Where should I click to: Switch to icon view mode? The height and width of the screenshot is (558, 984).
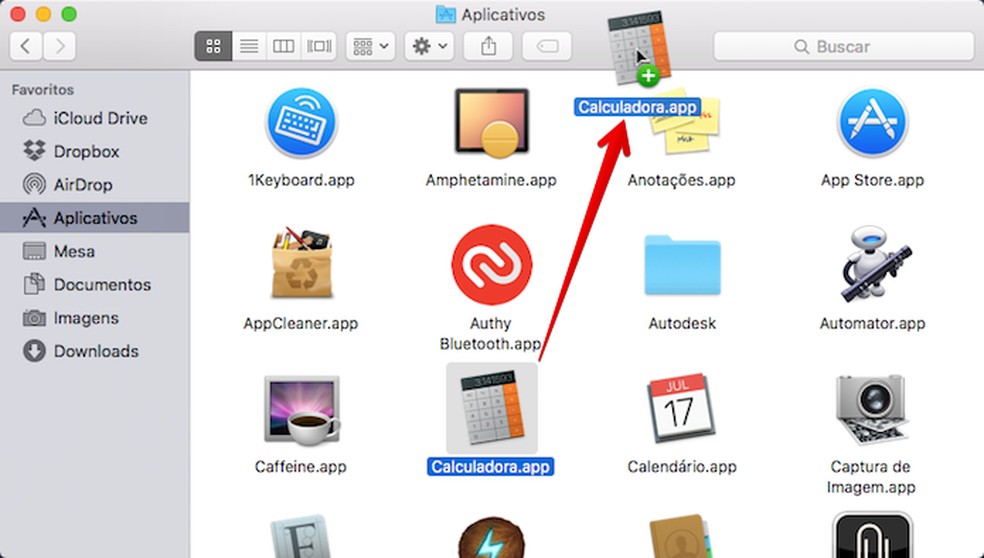point(213,46)
